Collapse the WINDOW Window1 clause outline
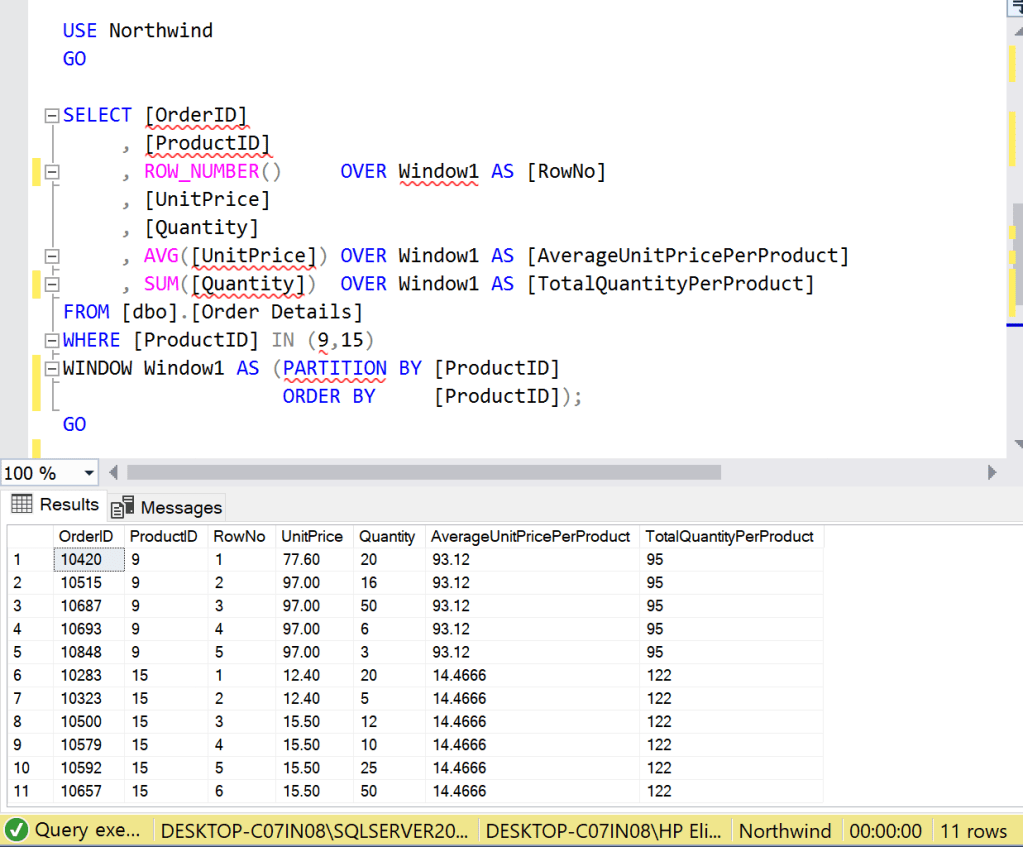 [52, 369]
